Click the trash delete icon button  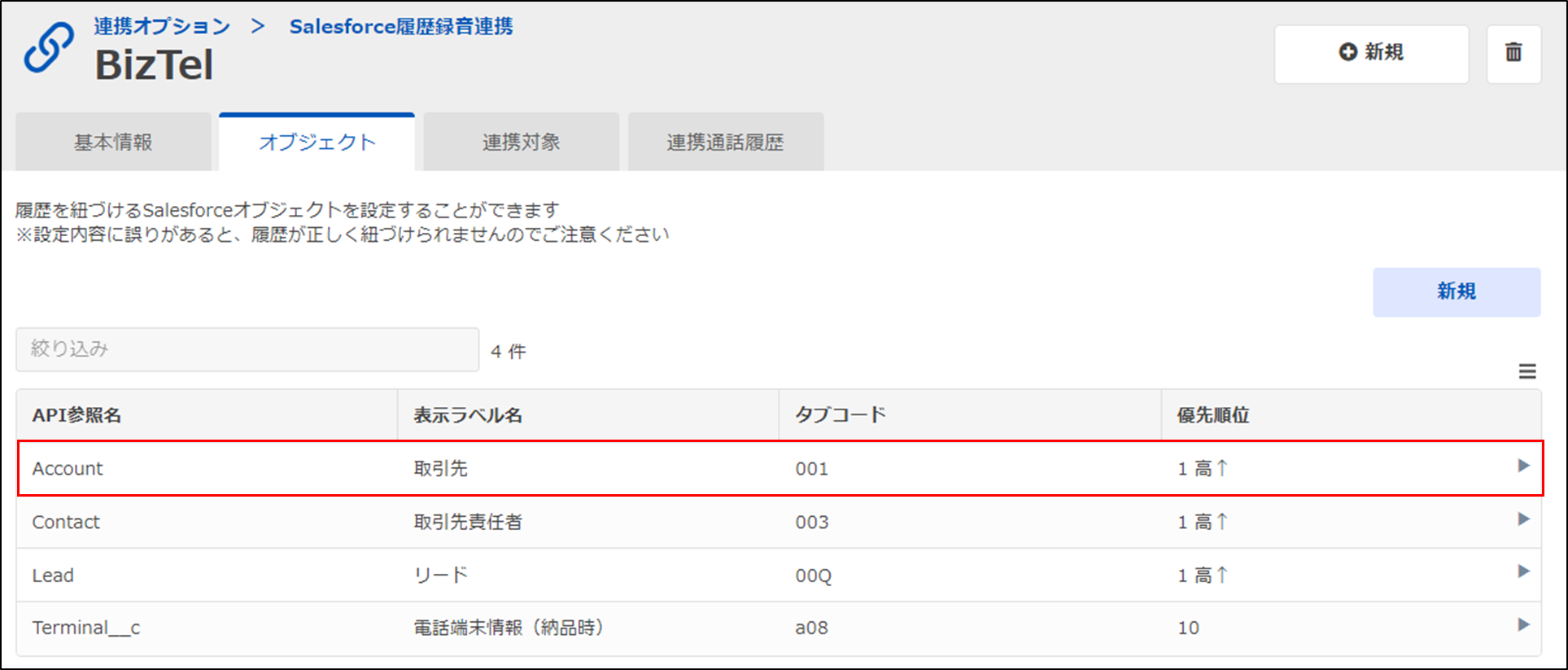click(1513, 54)
